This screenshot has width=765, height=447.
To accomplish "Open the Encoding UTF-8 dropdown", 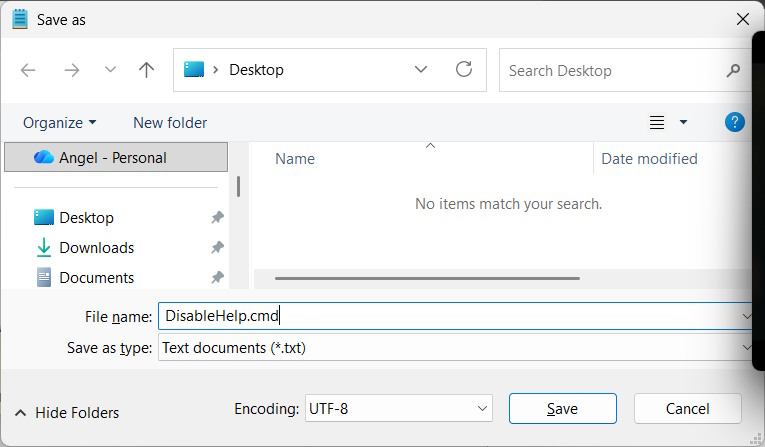I will click(x=399, y=408).
